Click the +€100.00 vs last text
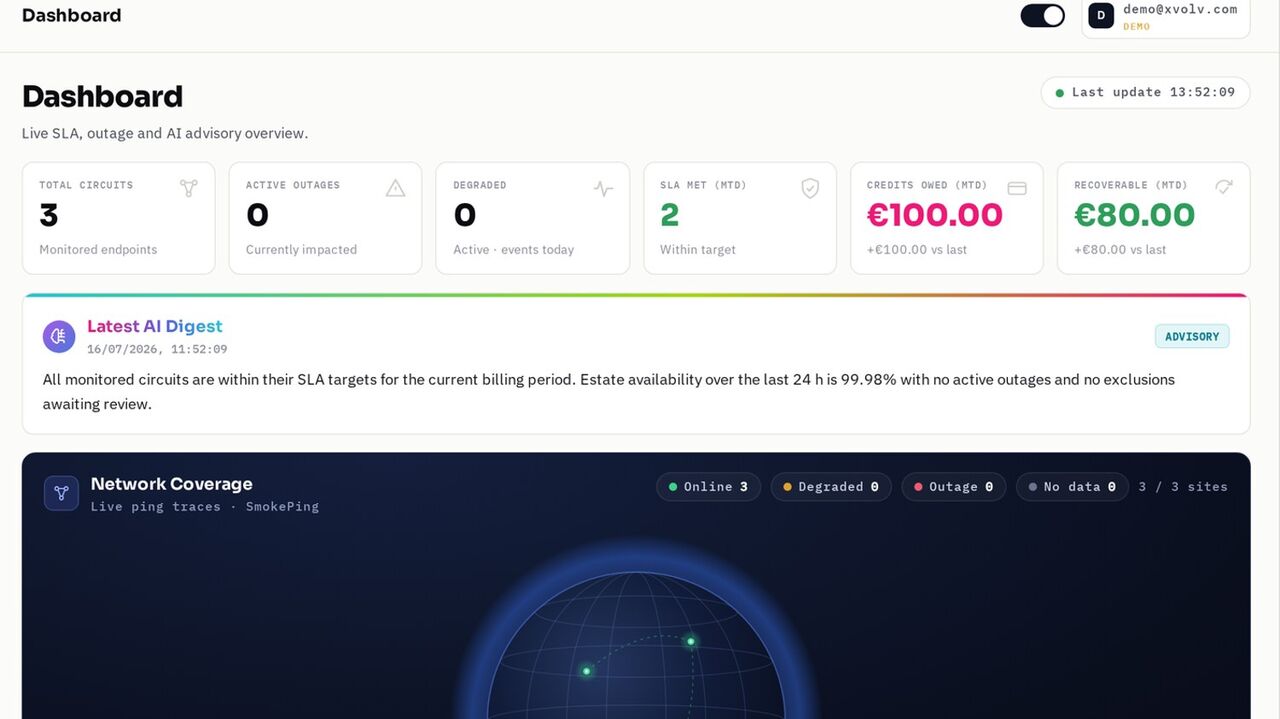 click(917, 250)
